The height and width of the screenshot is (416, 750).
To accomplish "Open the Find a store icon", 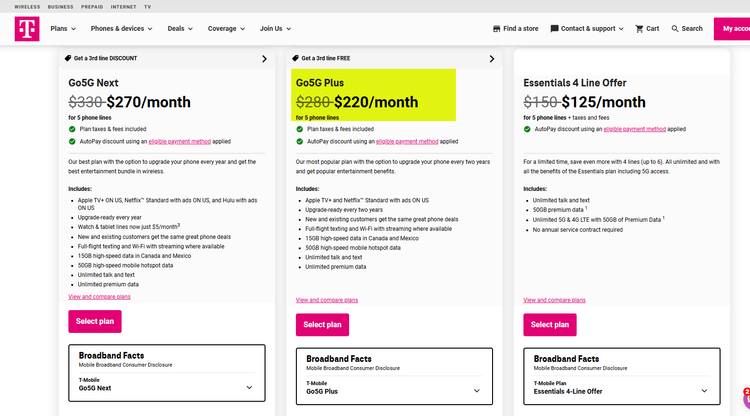I will click(496, 29).
